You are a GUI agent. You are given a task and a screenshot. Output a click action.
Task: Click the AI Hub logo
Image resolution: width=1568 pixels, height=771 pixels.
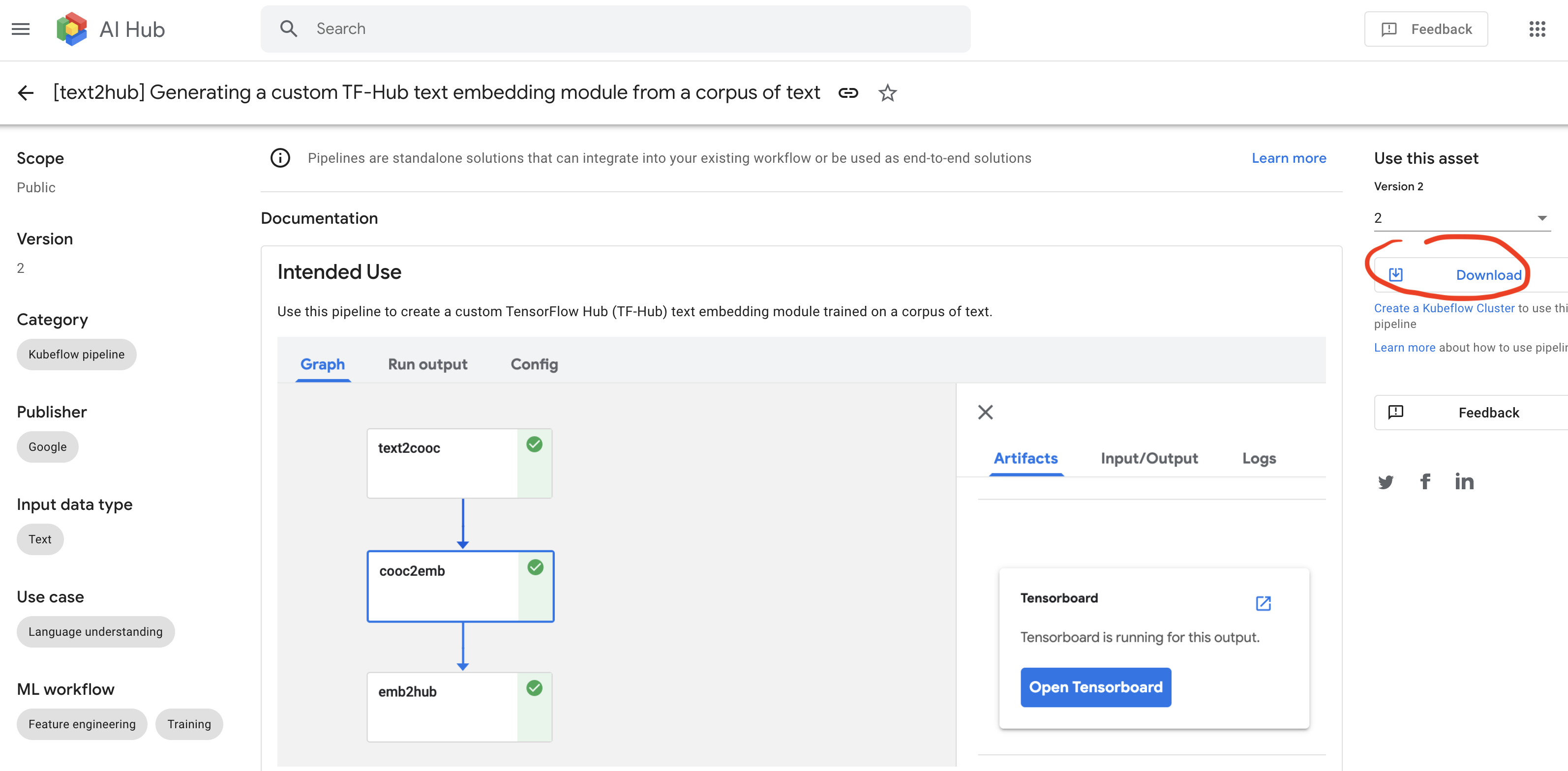pos(72,29)
